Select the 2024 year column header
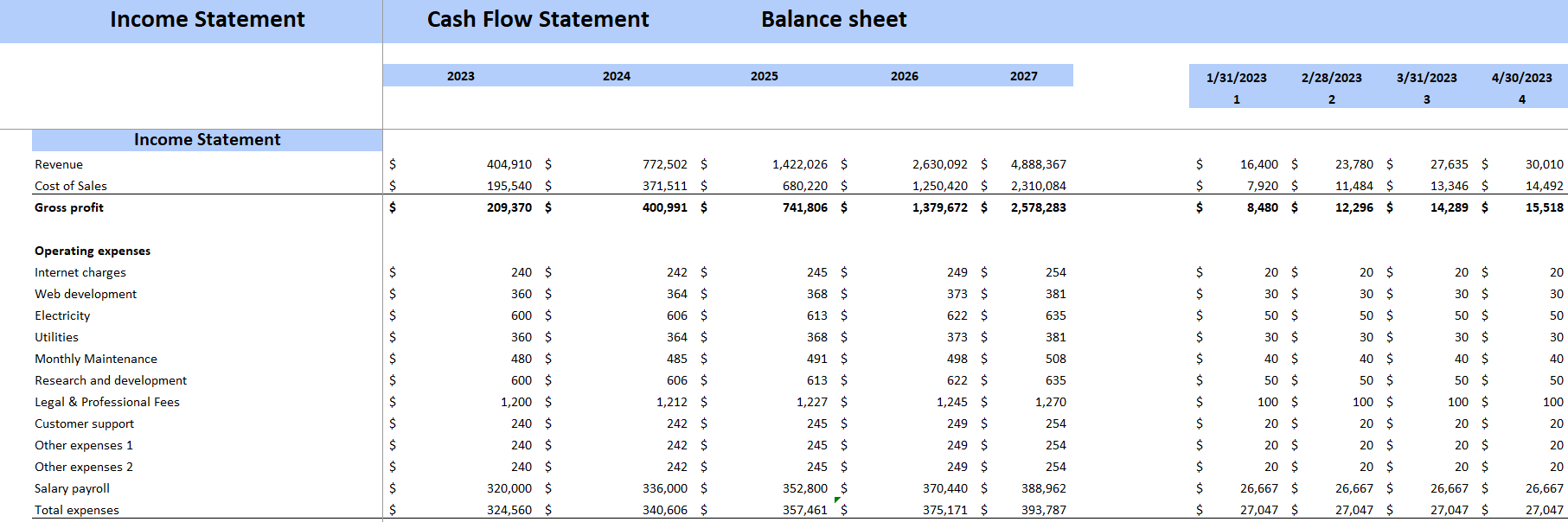The height and width of the screenshot is (522, 1568). pos(617,76)
